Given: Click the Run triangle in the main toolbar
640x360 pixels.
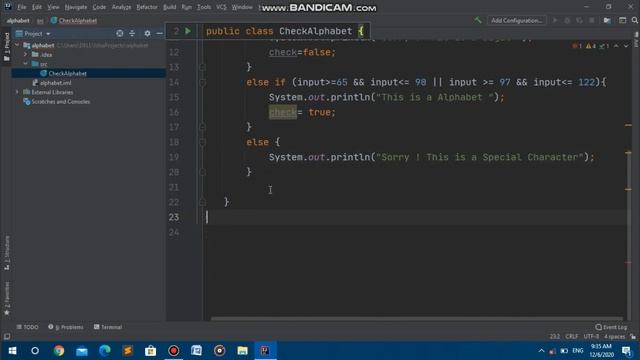Looking at the screenshot, I should coord(555,20).
